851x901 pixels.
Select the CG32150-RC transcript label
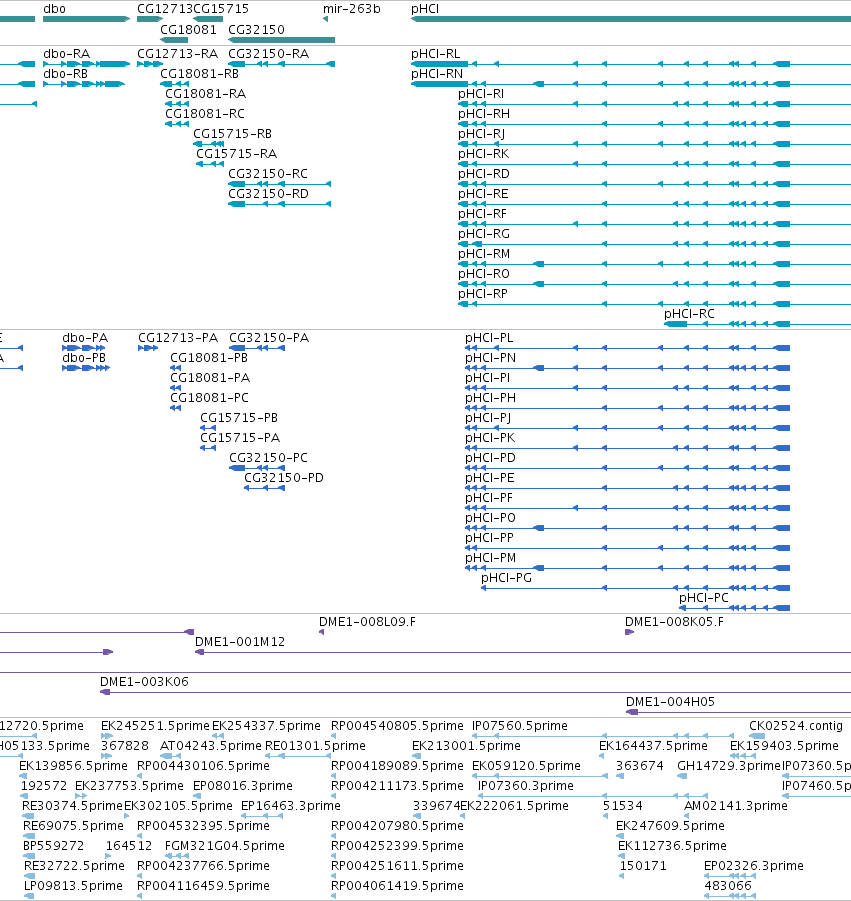[x=268, y=174]
